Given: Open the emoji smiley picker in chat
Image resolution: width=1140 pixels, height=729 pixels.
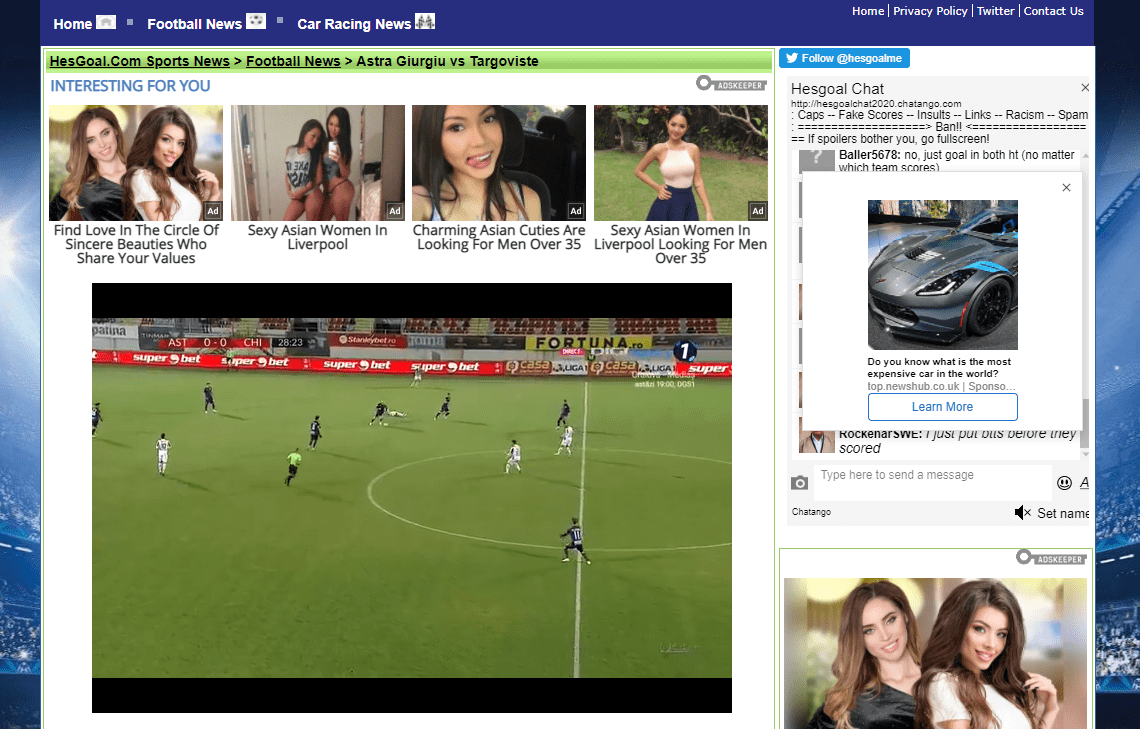Looking at the screenshot, I should tap(1064, 483).
